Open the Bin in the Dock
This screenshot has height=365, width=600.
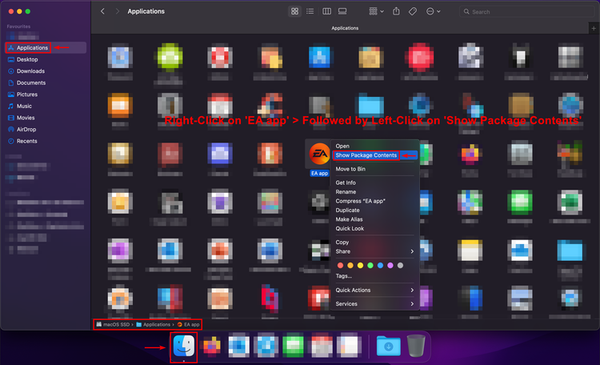(x=416, y=346)
